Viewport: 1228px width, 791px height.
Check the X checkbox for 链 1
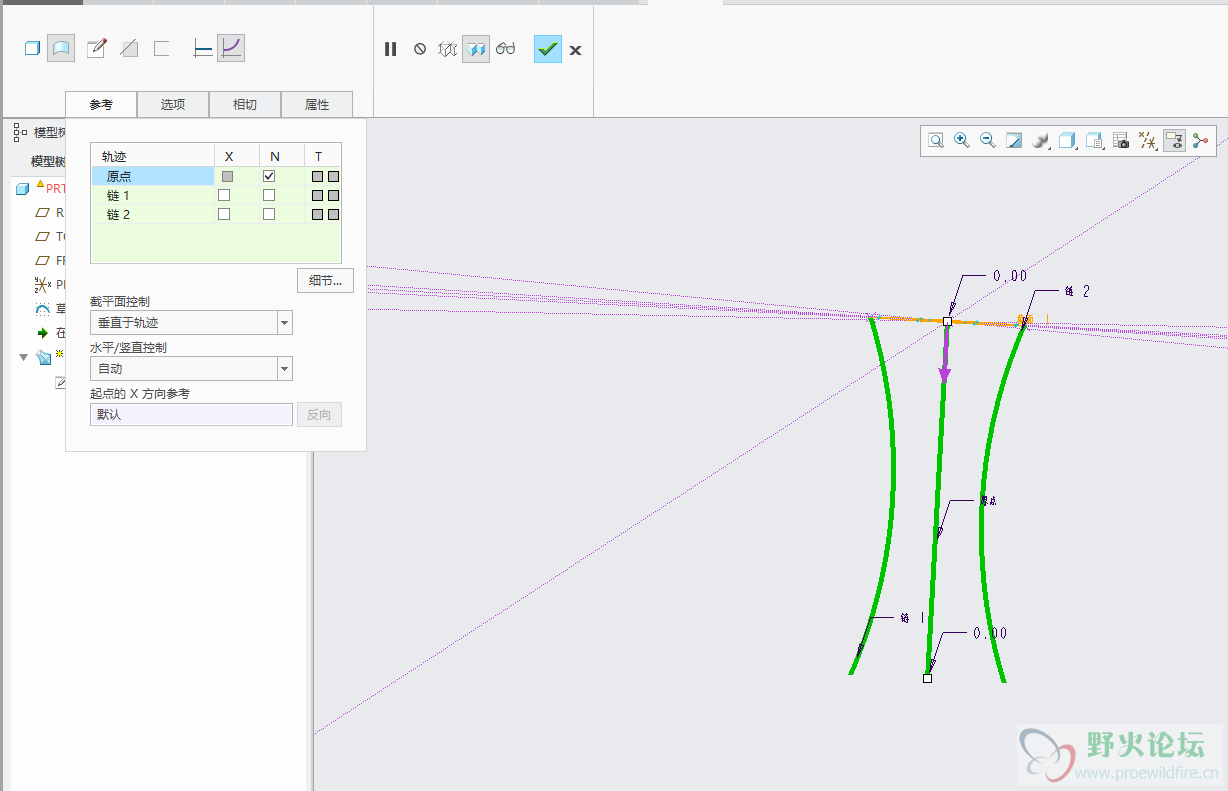224,195
